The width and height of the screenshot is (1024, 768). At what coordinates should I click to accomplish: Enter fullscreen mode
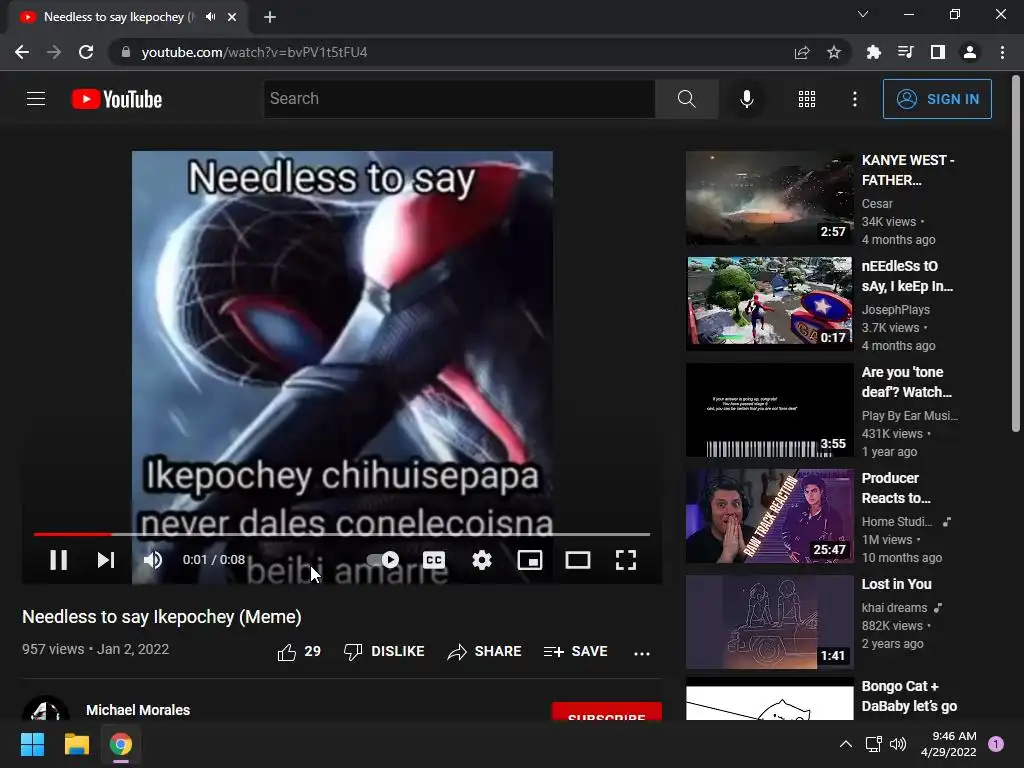[x=626, y=560]
